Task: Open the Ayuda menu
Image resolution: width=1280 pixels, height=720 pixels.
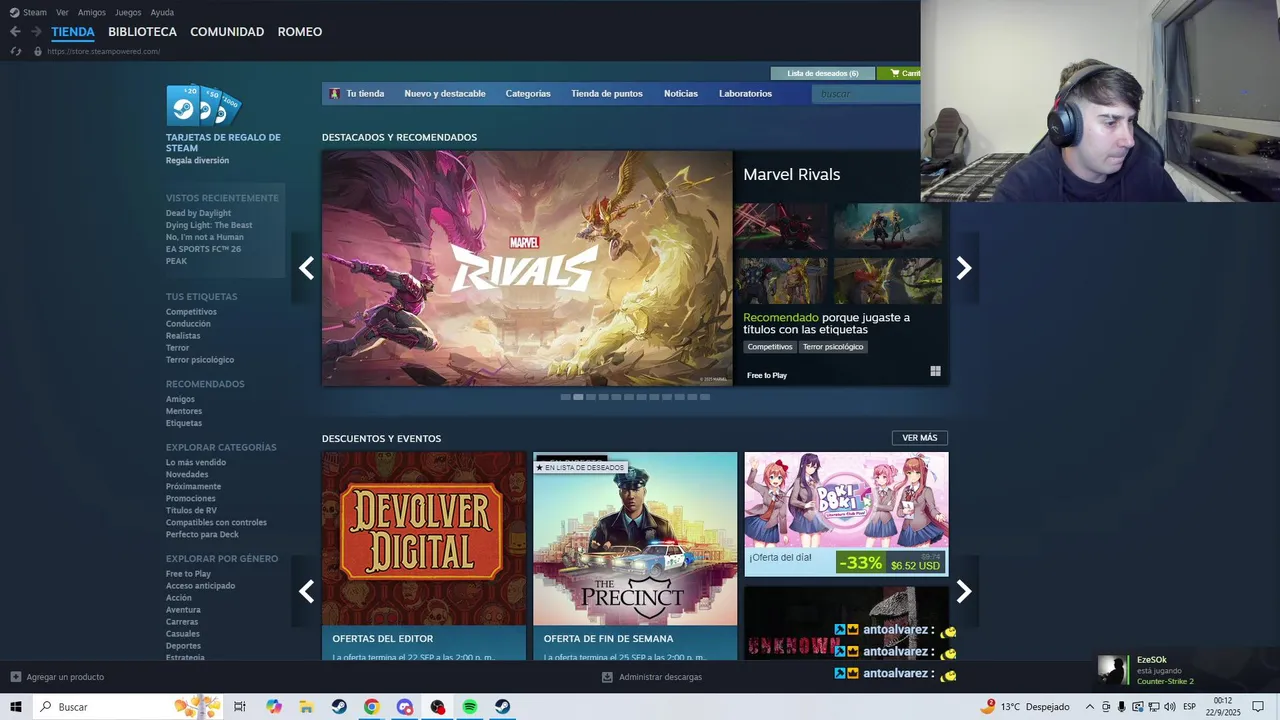Action: [162, 12]
